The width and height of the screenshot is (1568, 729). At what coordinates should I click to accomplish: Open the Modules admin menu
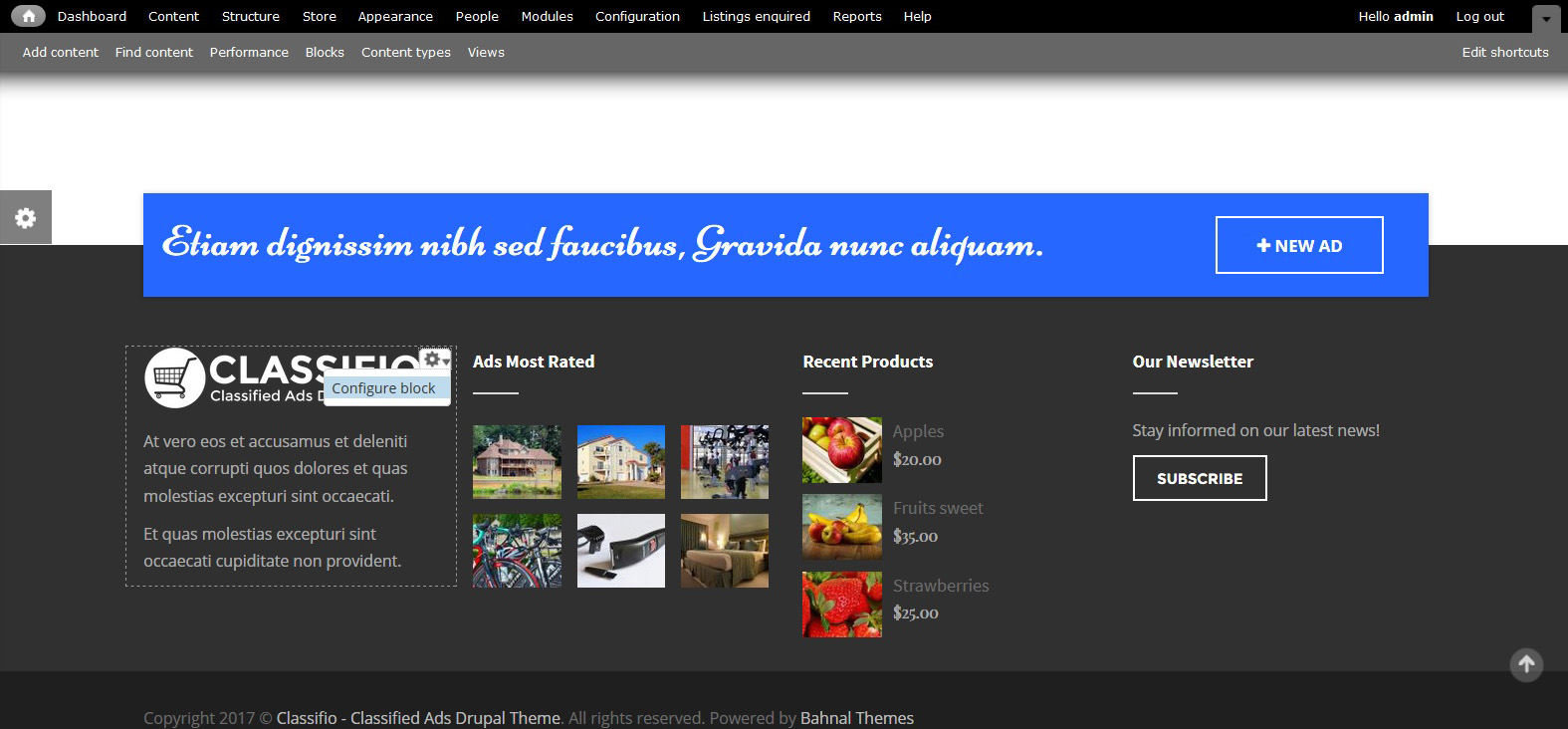tap(547, 16)
